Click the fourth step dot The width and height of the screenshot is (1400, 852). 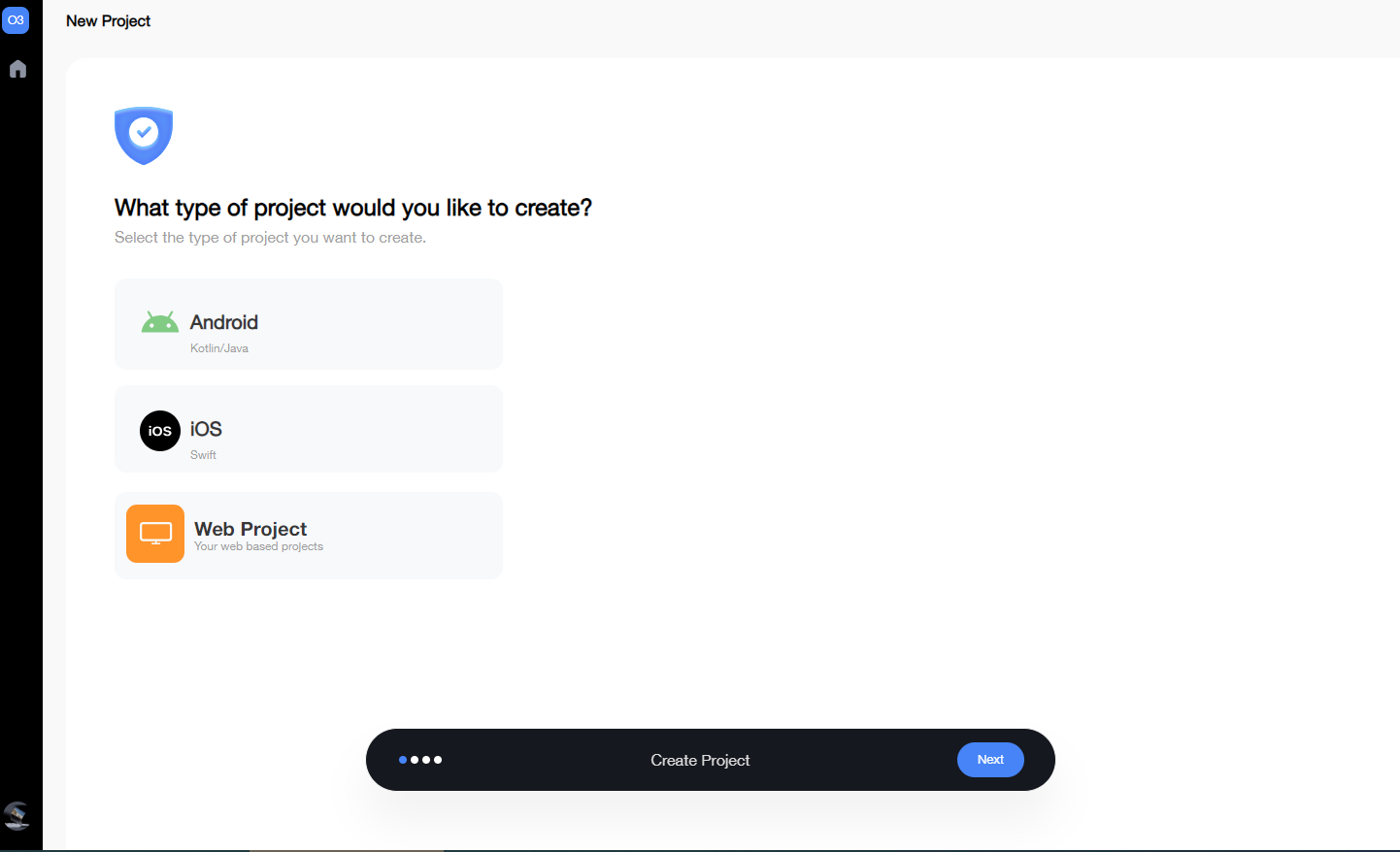[x=438, y=760]
